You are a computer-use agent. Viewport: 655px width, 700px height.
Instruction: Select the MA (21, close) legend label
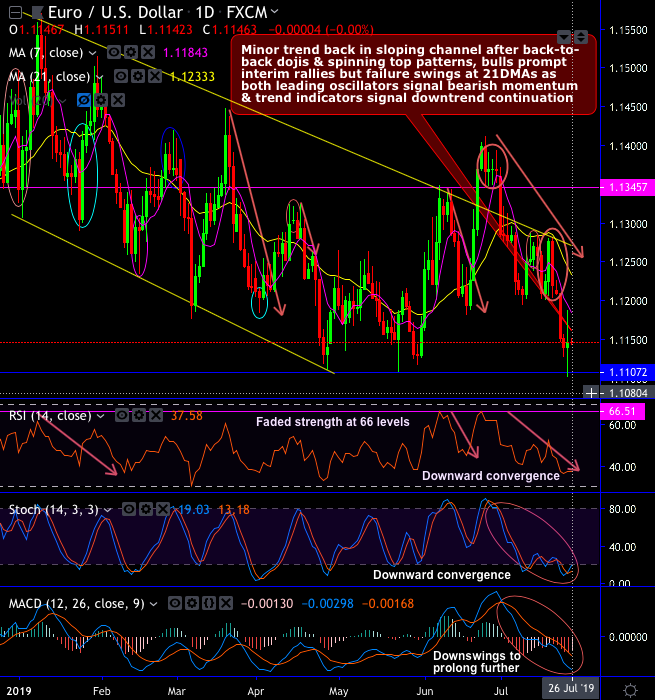[50, 77]
